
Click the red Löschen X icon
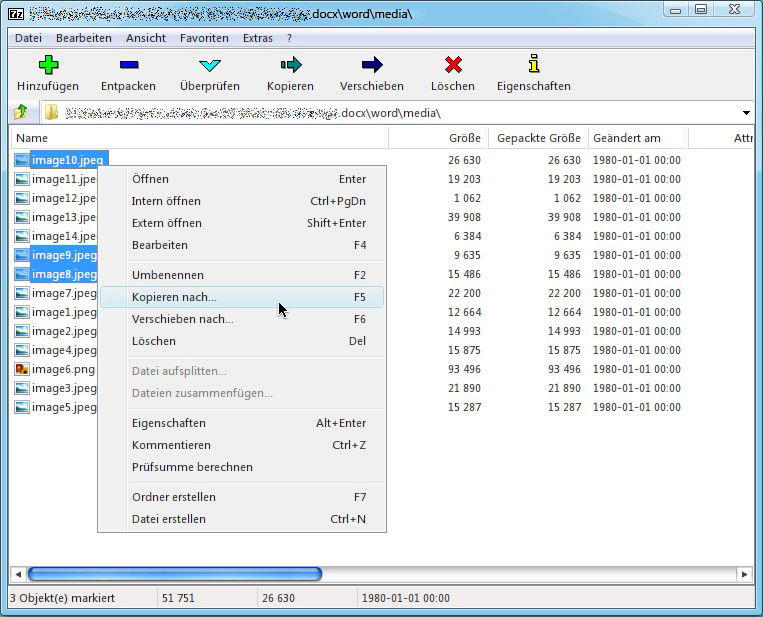click(453, 64)
